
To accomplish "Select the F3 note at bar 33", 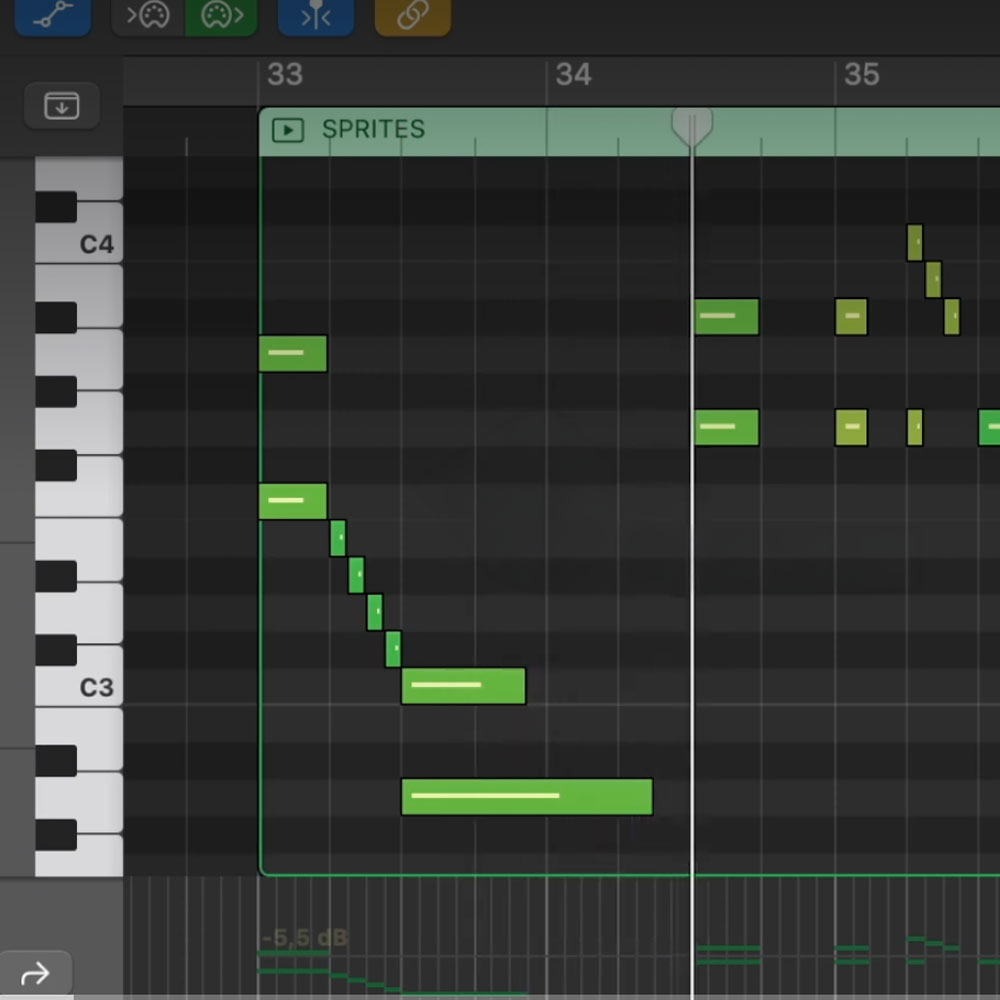I will [x=293, y=501].
